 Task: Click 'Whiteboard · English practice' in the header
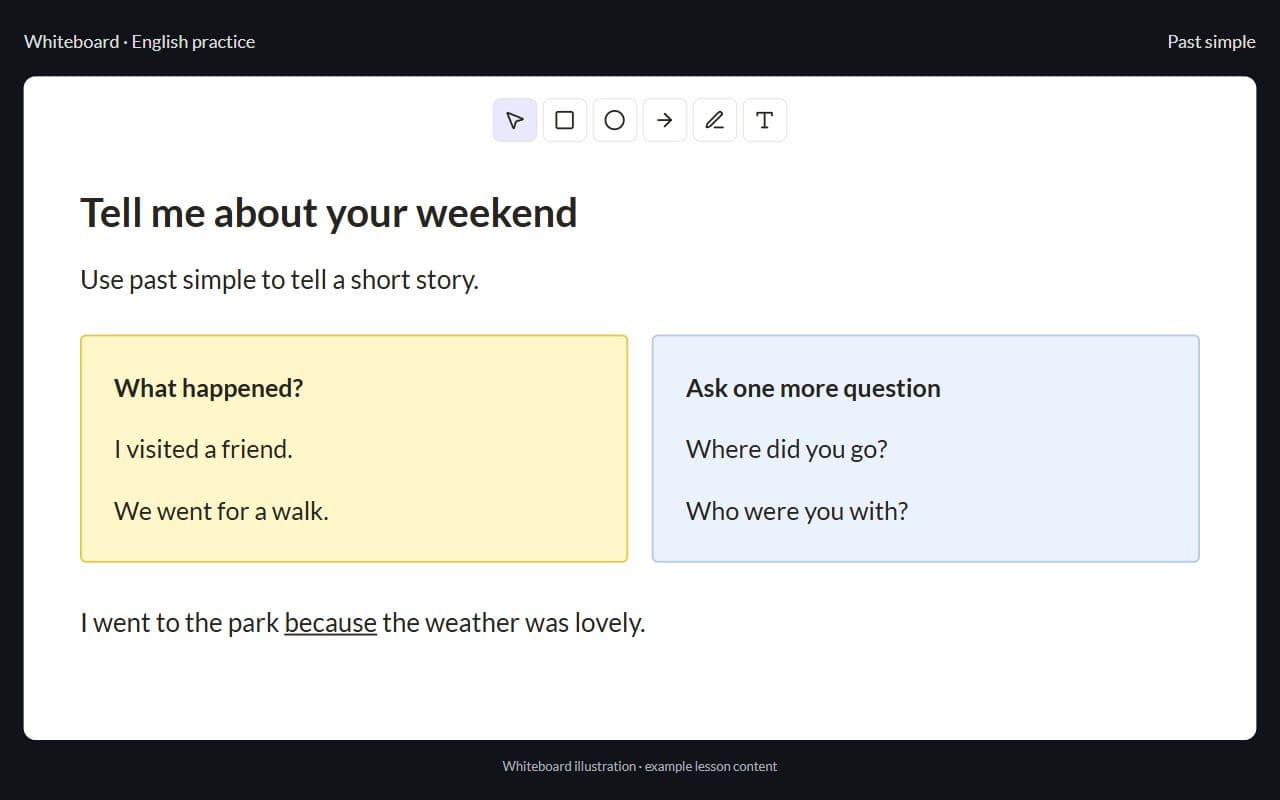(139, 42)
